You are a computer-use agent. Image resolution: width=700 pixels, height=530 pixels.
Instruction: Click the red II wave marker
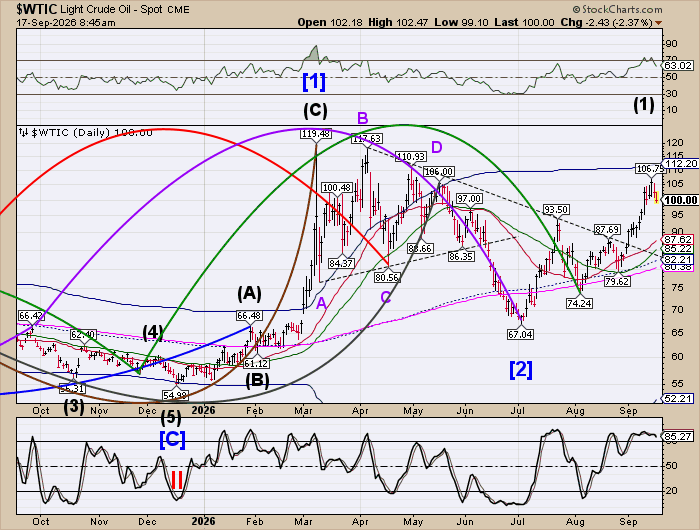pos(177,481)
